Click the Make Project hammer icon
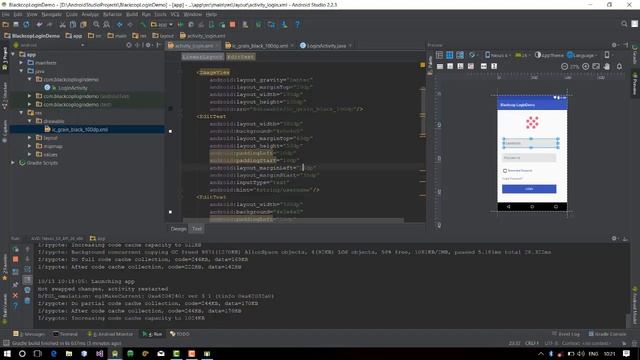Screen dimensions: 640x360 click(143, 24)
